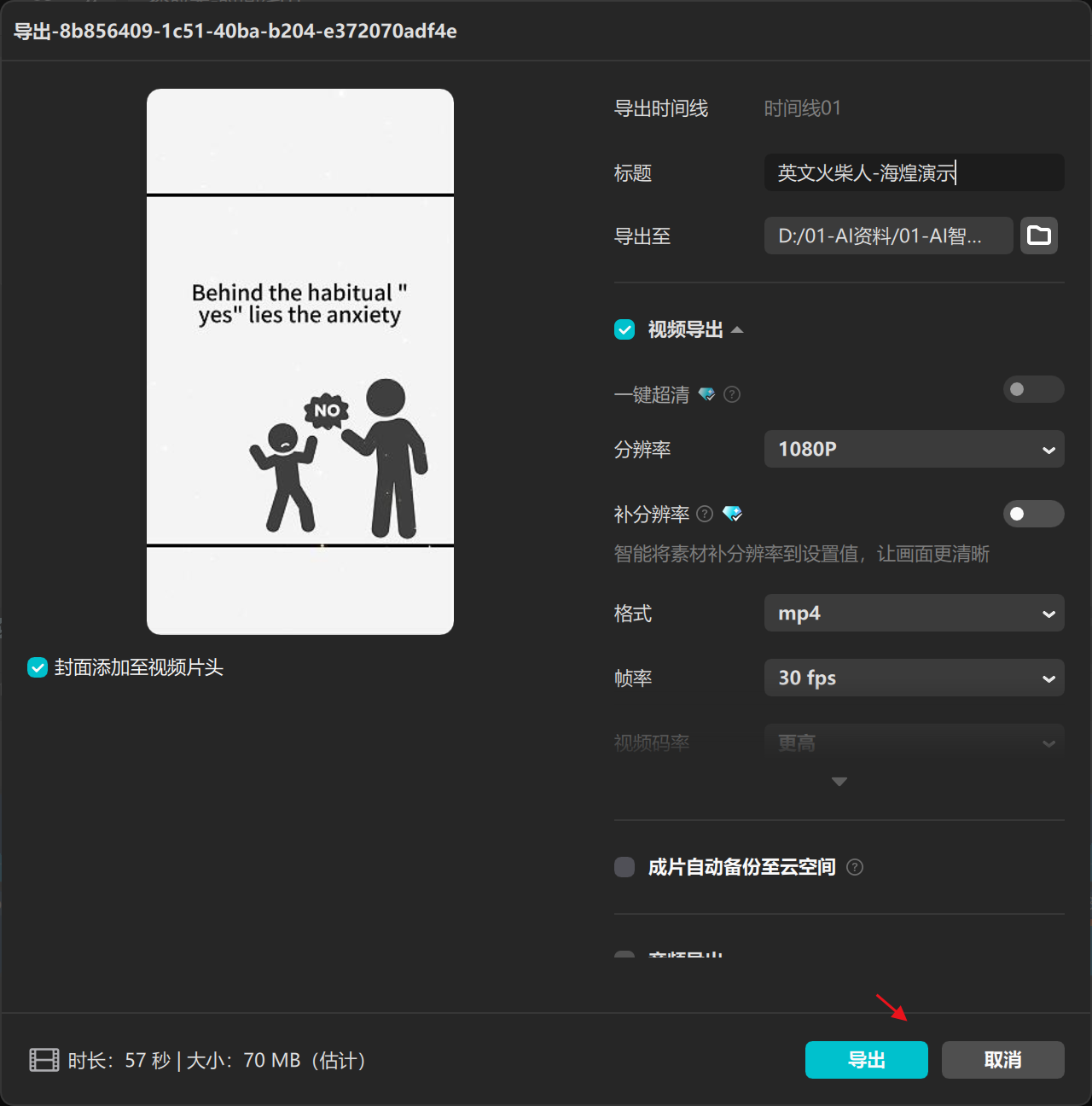Collapse the 视频导出 section chevron
The height and width of the screenshot is (1106, 1092).
coord(738,329)
